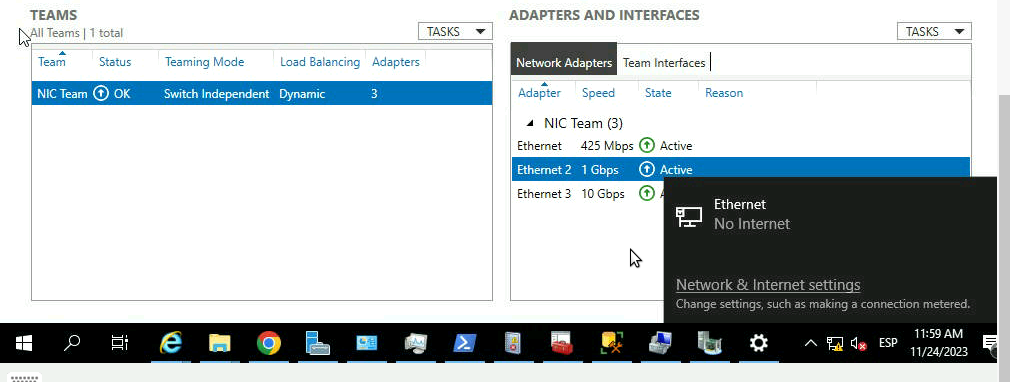
Task: Select the NIC Team row in Teams
Action: coord(262,93)
